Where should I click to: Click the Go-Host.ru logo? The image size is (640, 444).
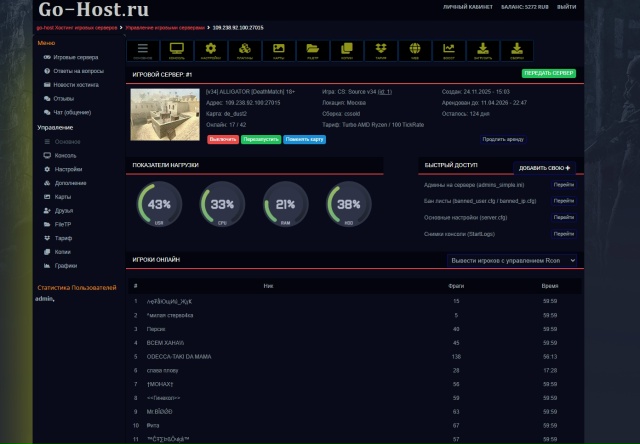tap(93, 9)
